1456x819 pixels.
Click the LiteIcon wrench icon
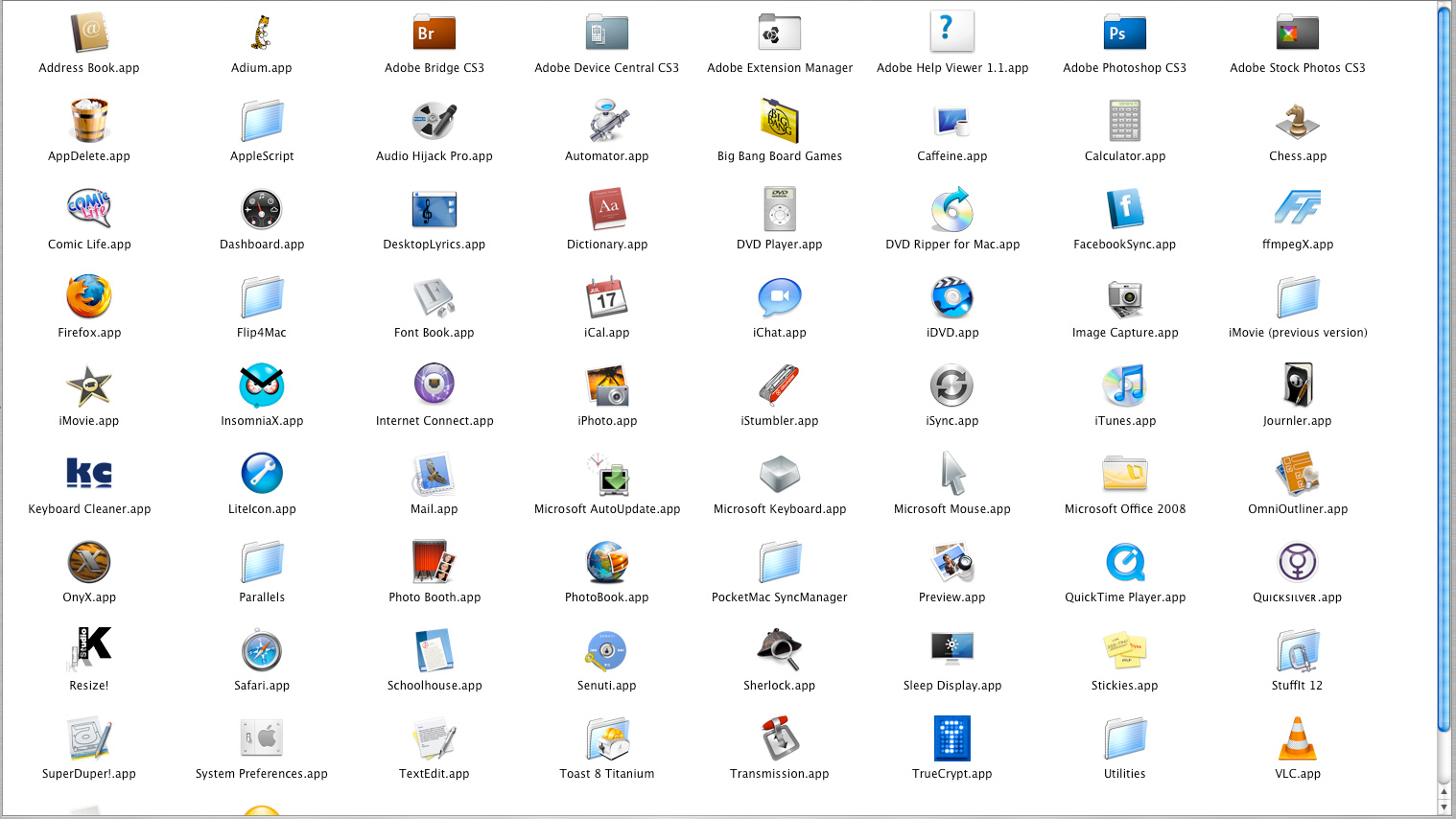click(262, 474)
